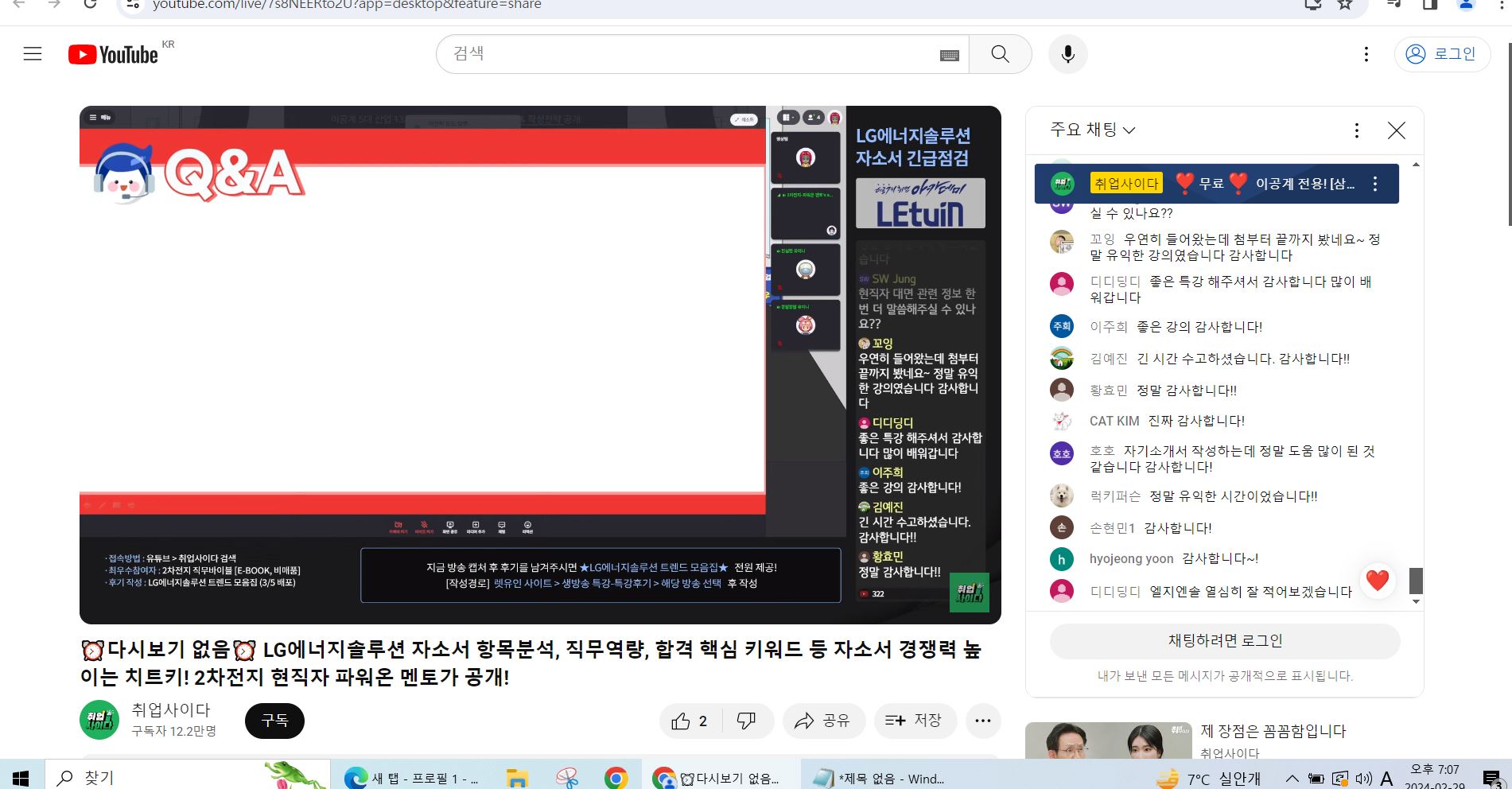Viewport: 1512px width, 789px height.
Task: Bookmark the page with the star icon
Action: (x=1345, y=5)
